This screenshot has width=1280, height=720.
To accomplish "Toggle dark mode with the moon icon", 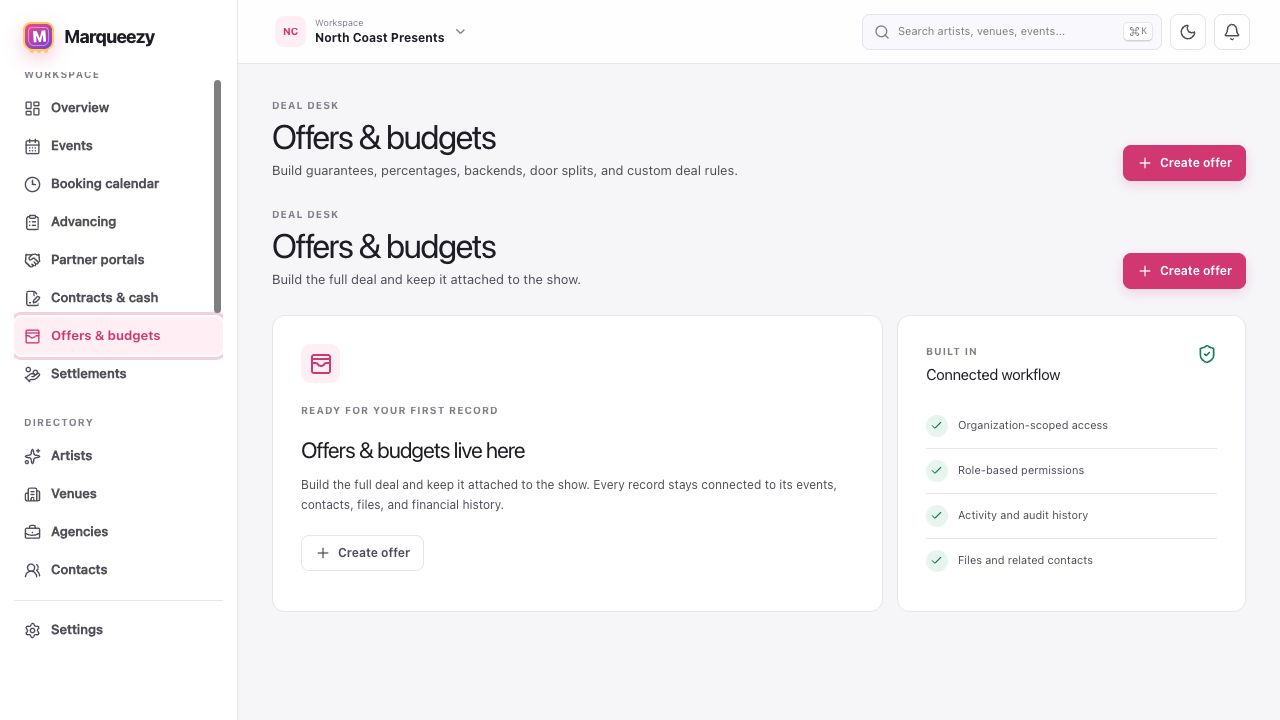I will tap(1188, 32).
